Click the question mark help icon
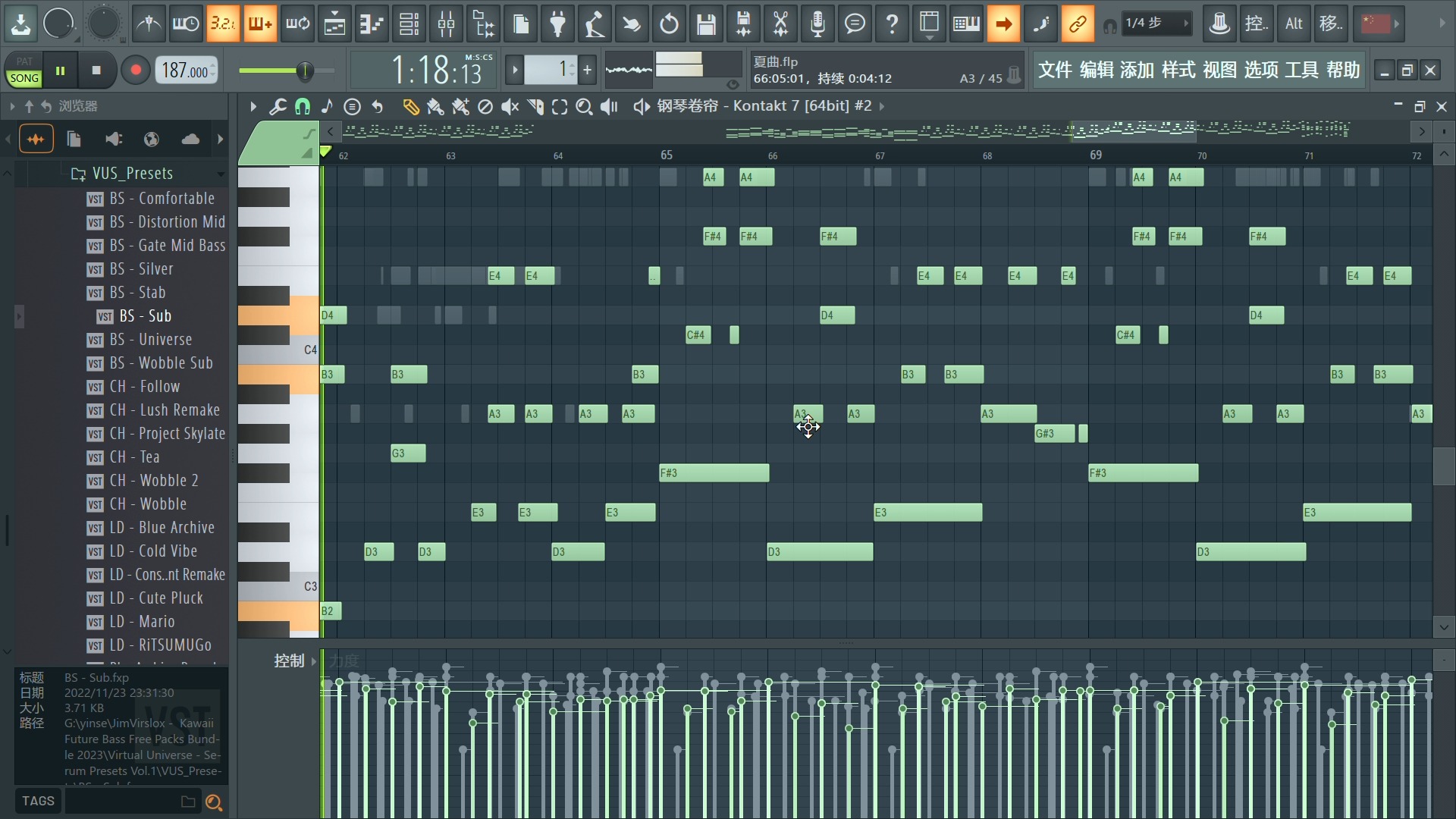This screenshot has width=1456, height=819. pos(892,24)
